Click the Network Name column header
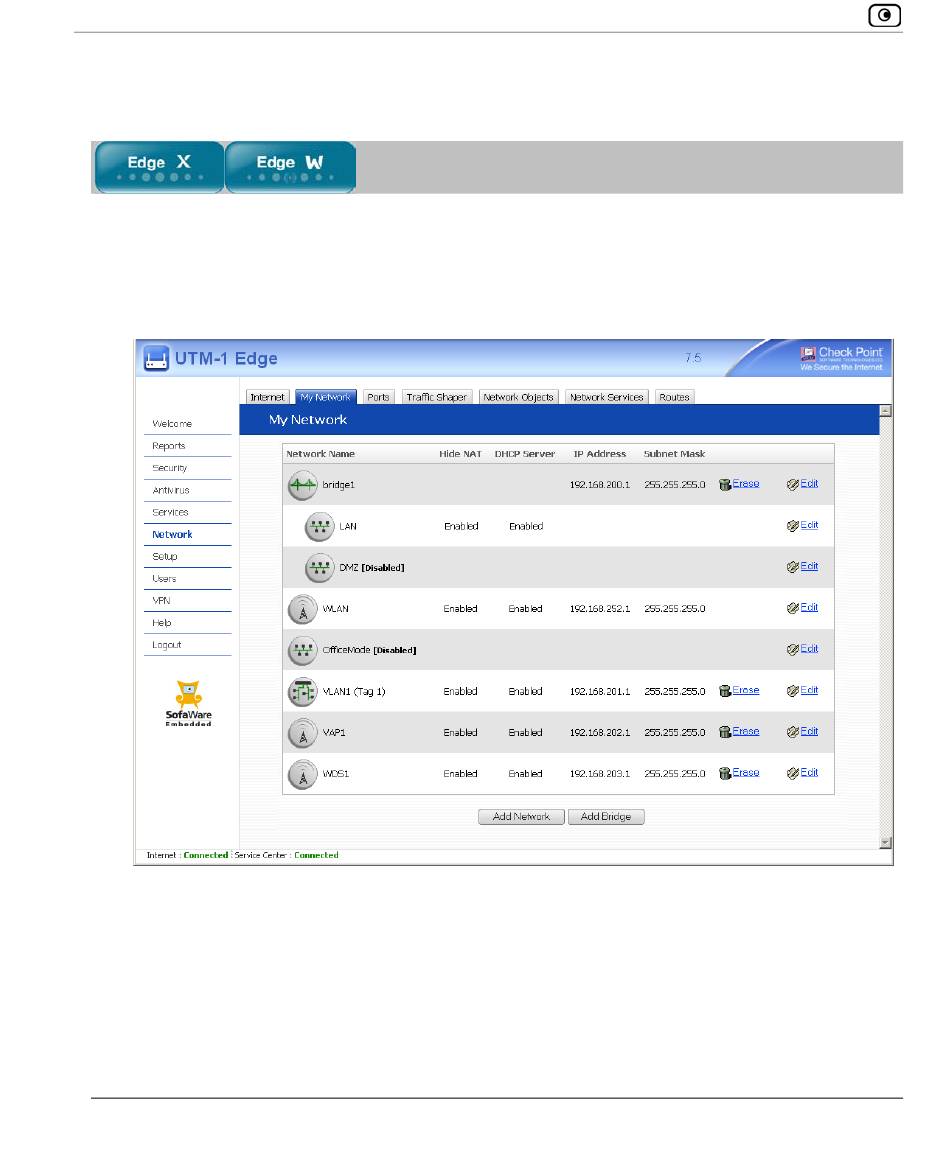This screenshot has height=1176, width=950. click(x=320, y=454)
